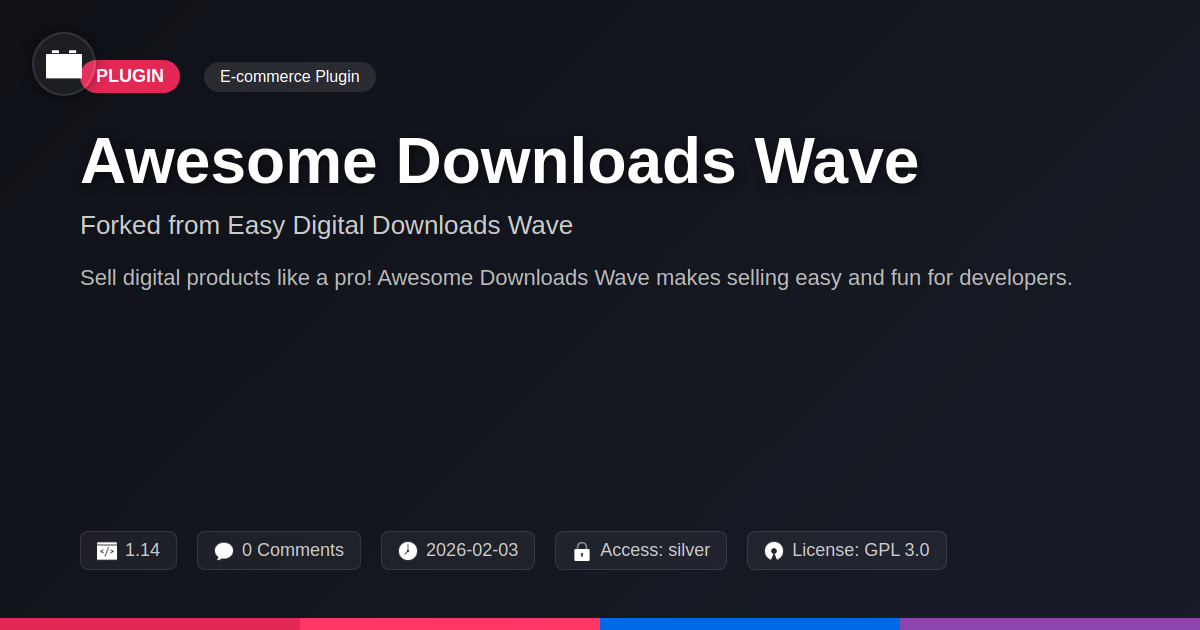Click the blue segment of bottom color bar
Viewport: 1200px width, 630px height.
coord(750,624)
